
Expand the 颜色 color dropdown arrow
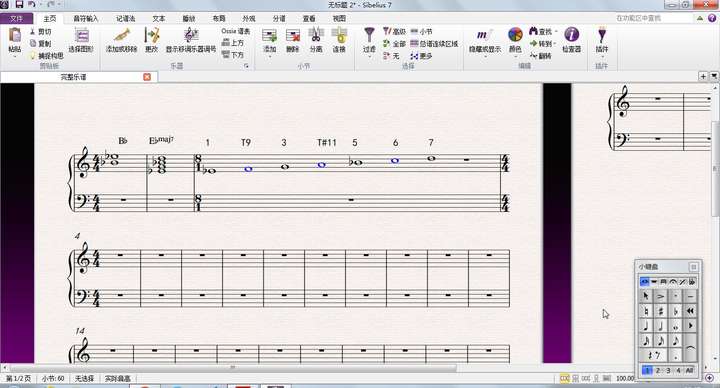[x=515, y=56]
